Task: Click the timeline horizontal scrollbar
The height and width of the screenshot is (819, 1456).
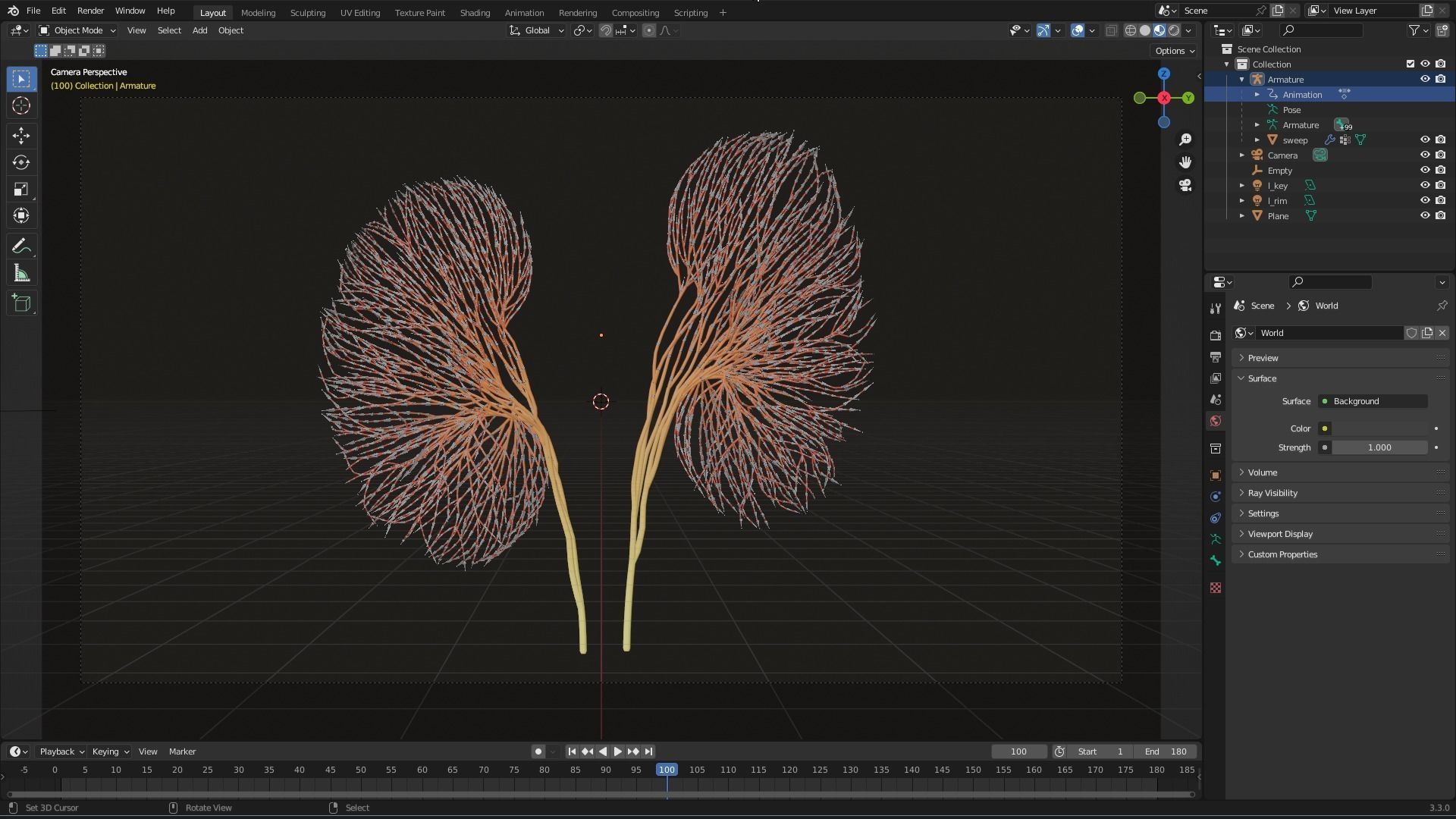Action: pos(599,794)
